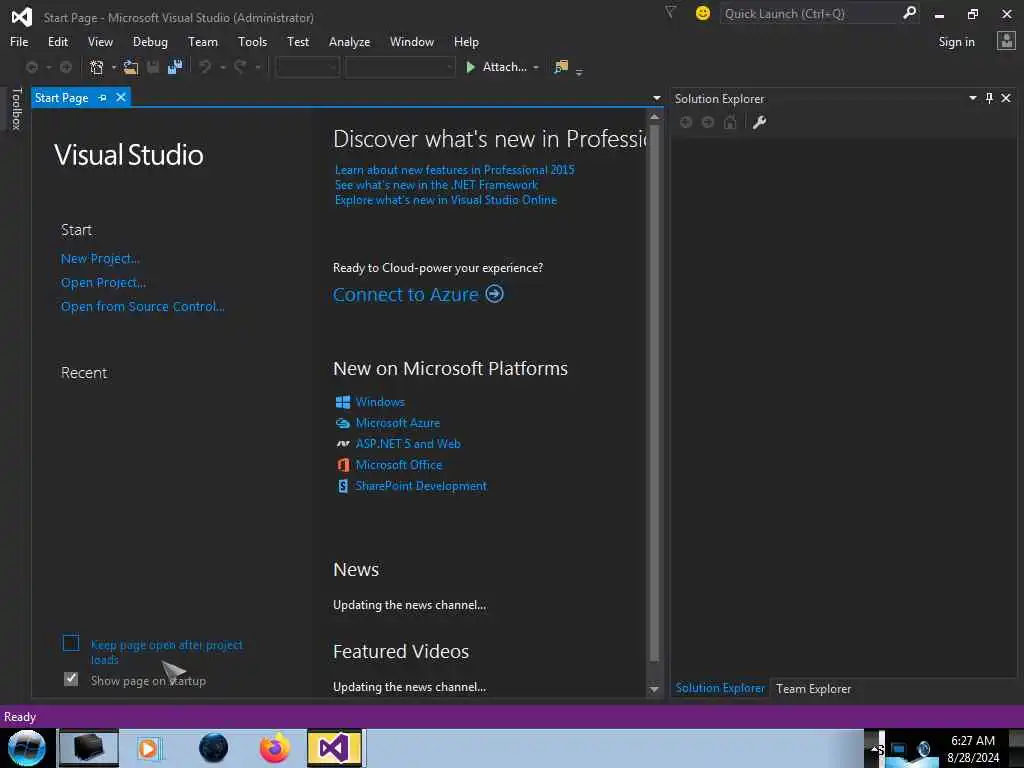Click the Solution Explorer Properties wrench icon
The image size is (1024, 768).
point(759,122)
